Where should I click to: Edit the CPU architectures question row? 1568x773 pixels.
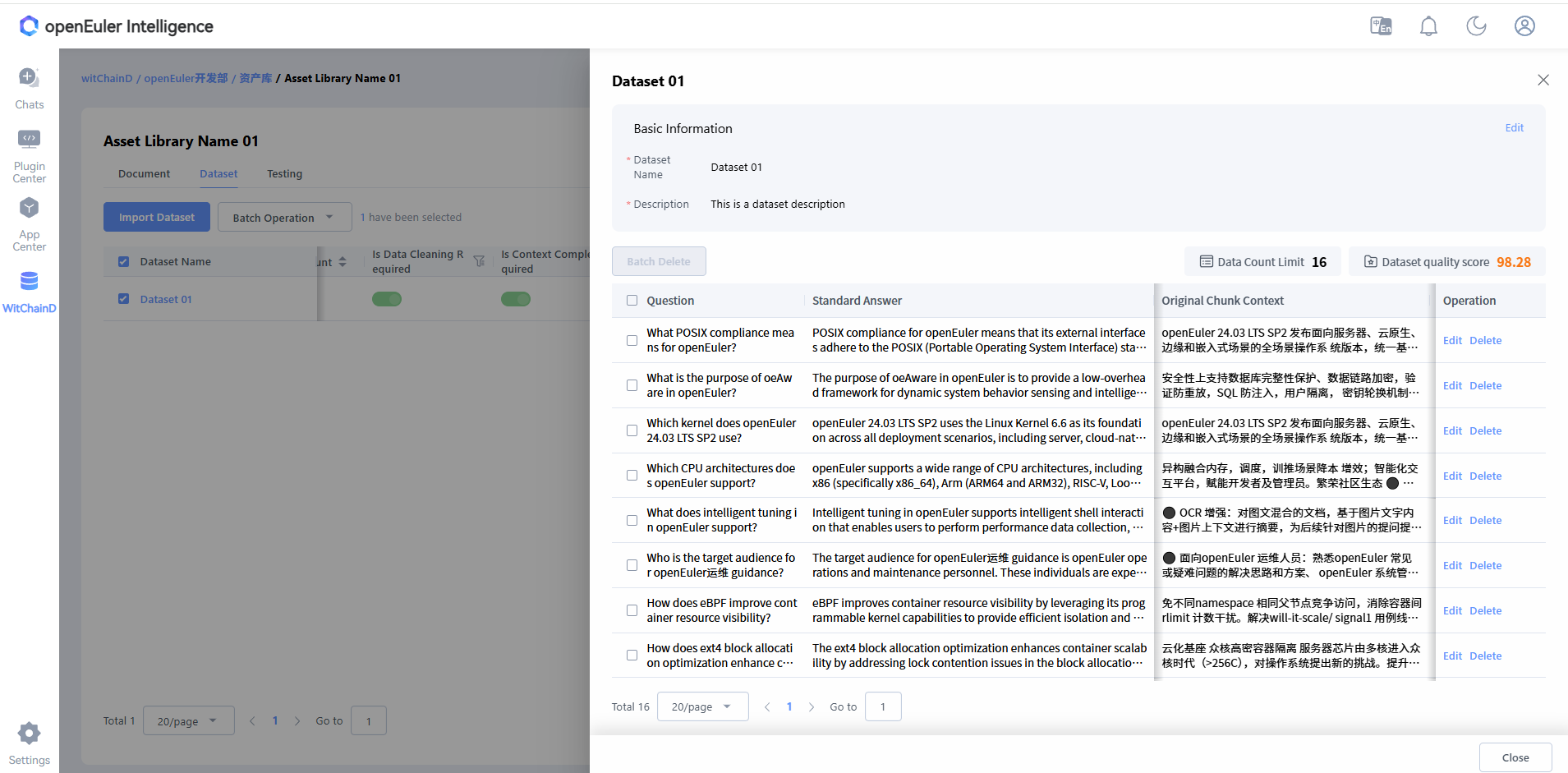tap(1452, 476)
